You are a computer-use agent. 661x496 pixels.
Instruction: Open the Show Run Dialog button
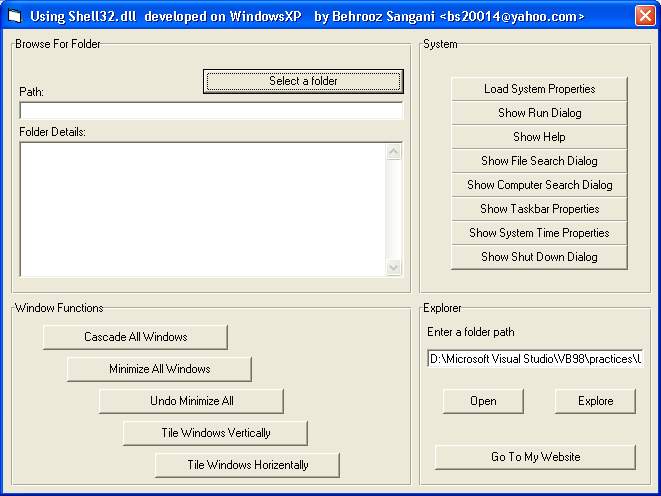[539, 113]
